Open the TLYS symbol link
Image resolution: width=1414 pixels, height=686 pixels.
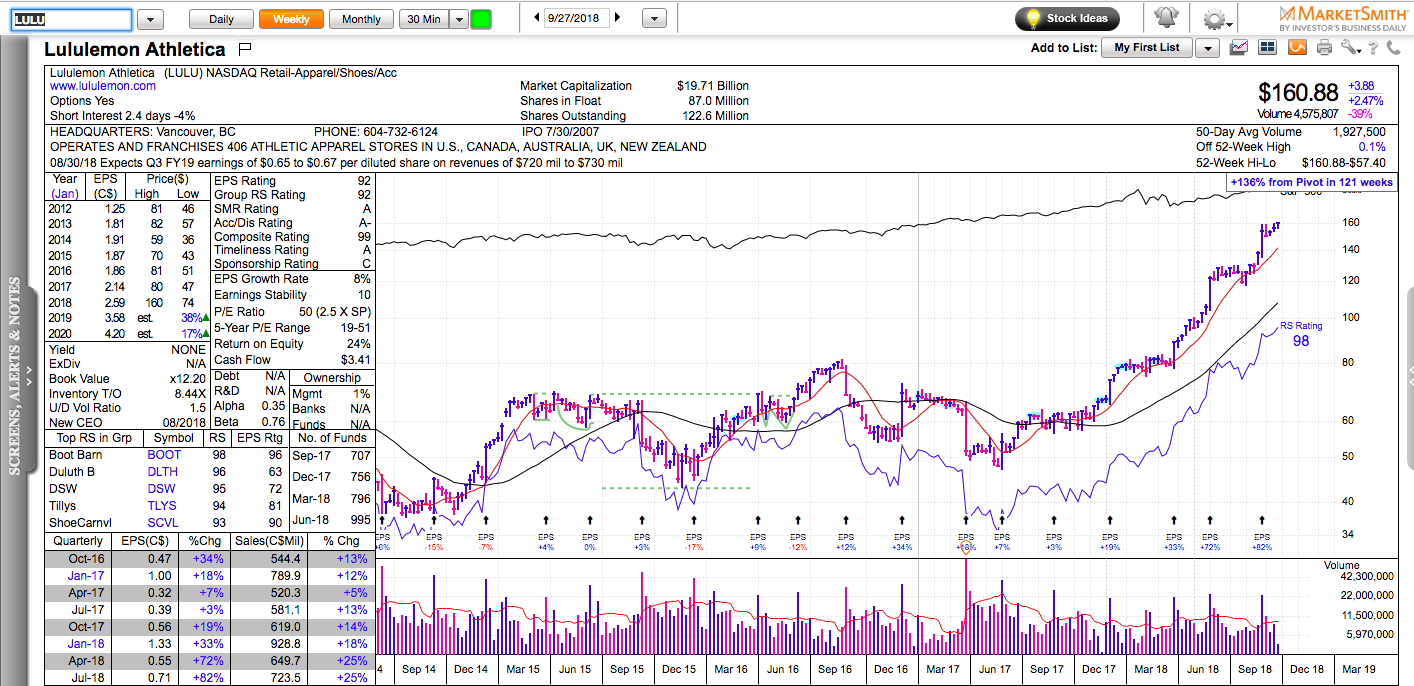click(x=163, y=506)
